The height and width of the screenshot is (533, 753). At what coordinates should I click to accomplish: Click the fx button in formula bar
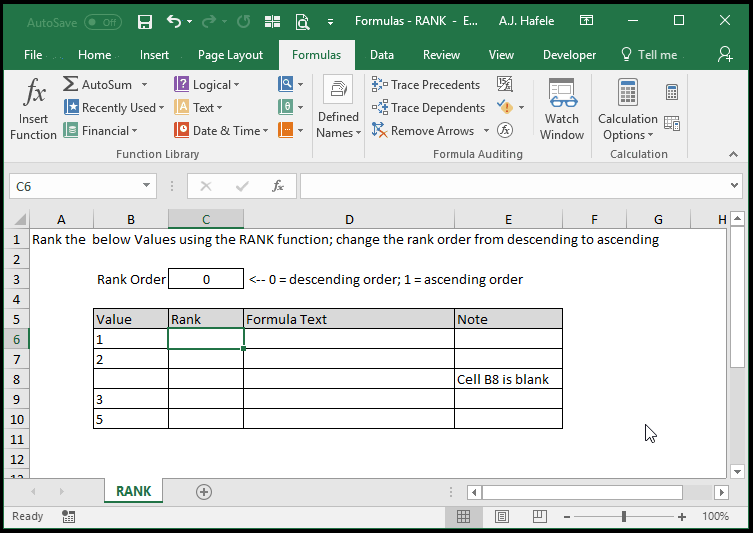click(278, 186)
